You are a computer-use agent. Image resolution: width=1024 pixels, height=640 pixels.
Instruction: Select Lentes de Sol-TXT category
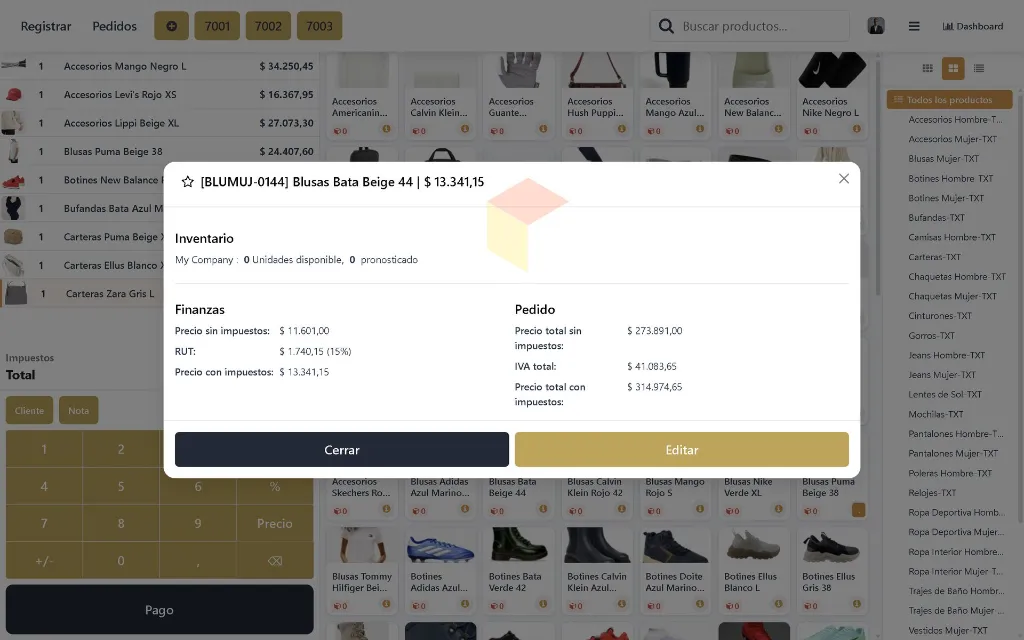tap(944, 394)
